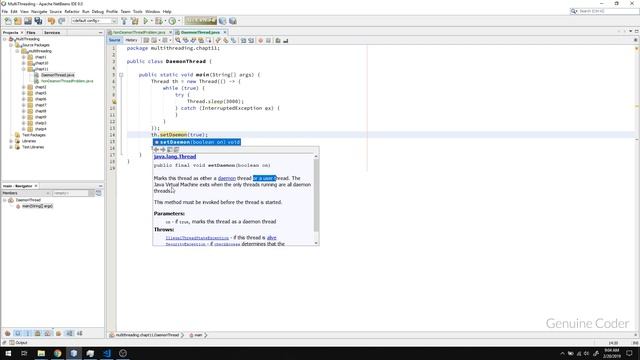The image size is (640, 360).
Task: Open the Debug Project dropdown arrow
Action: [164, 21]
